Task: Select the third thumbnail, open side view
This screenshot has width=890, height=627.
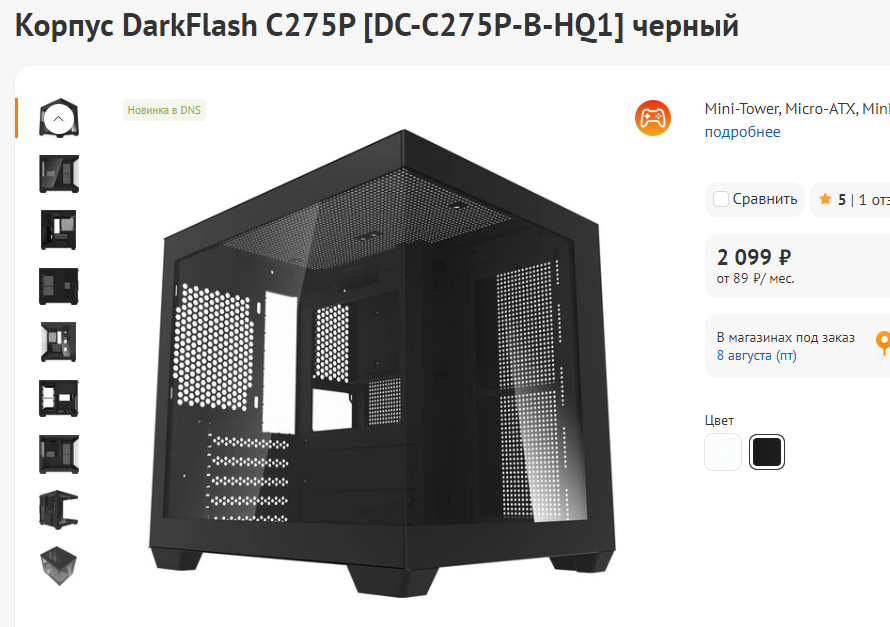Action: tap(59, 230)
